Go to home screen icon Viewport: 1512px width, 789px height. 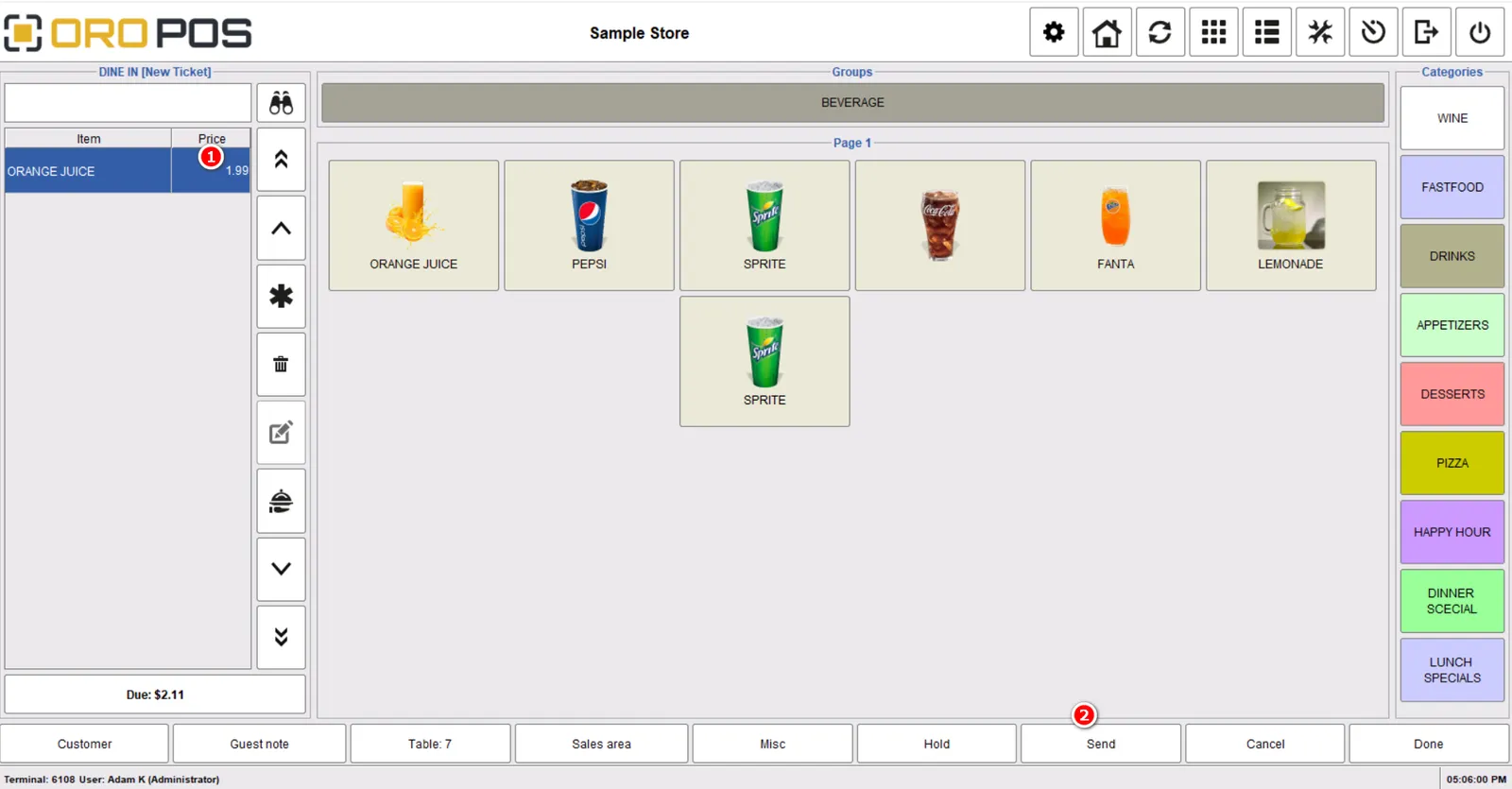point(1107,33)
